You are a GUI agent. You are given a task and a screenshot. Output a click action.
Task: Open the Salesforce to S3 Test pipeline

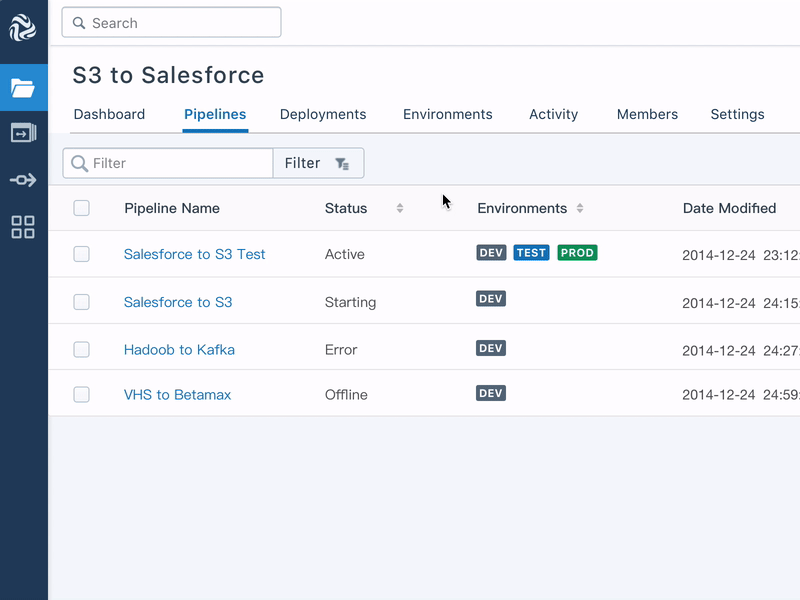pos(194,254)
